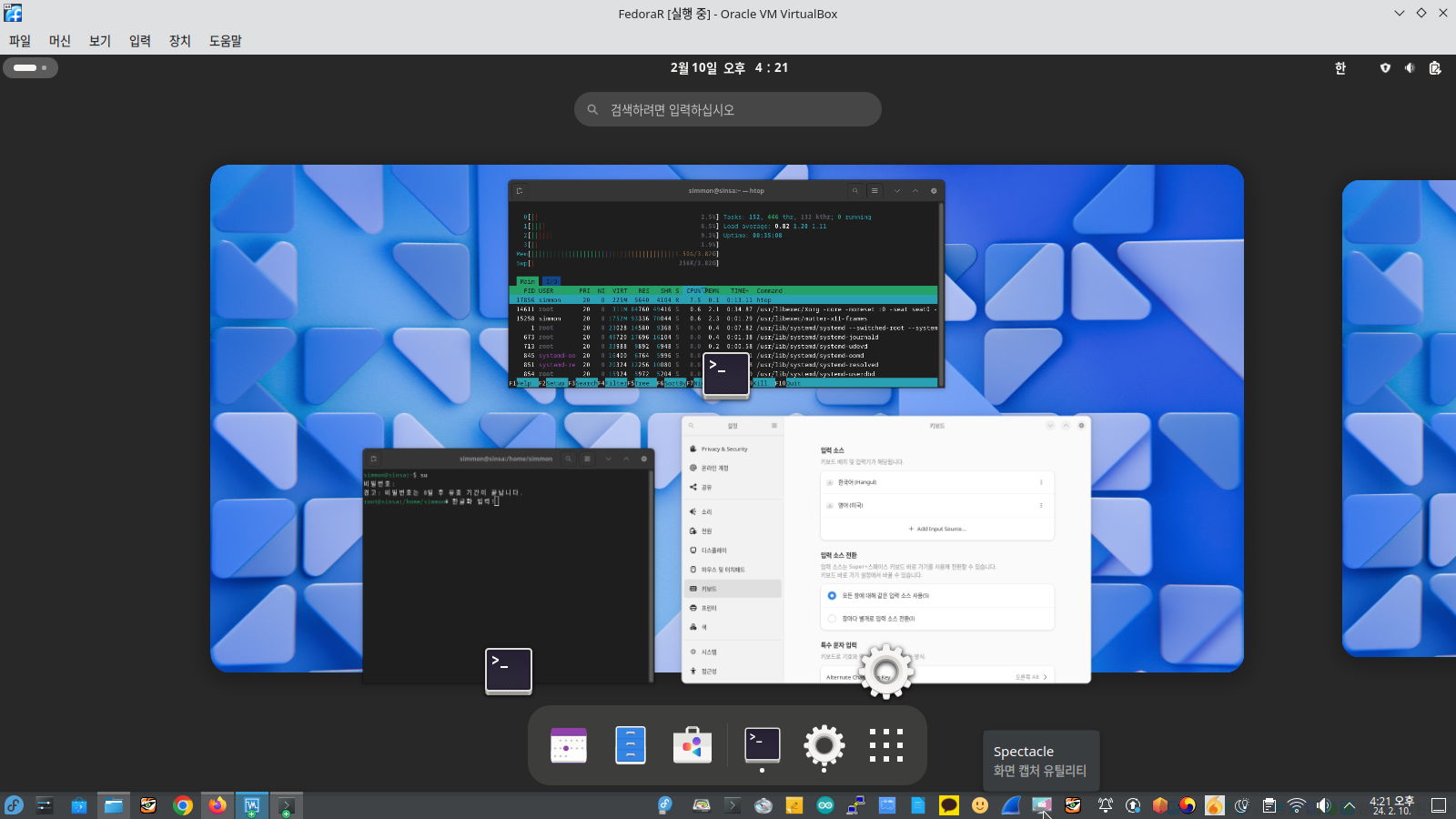The height and width of the screenshot is (819, 1456).
Task: Launch Software store from the GNOME dock
Action: (693, 745)
